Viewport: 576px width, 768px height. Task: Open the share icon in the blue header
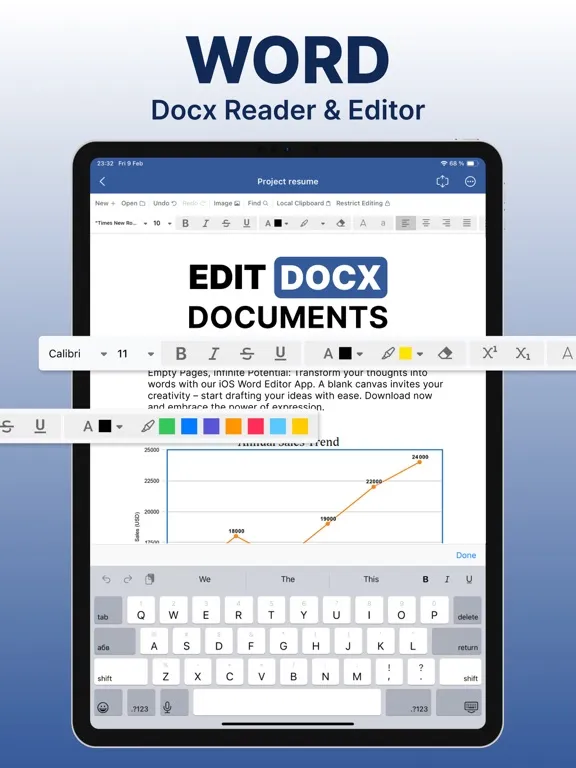tap(442, 181)
